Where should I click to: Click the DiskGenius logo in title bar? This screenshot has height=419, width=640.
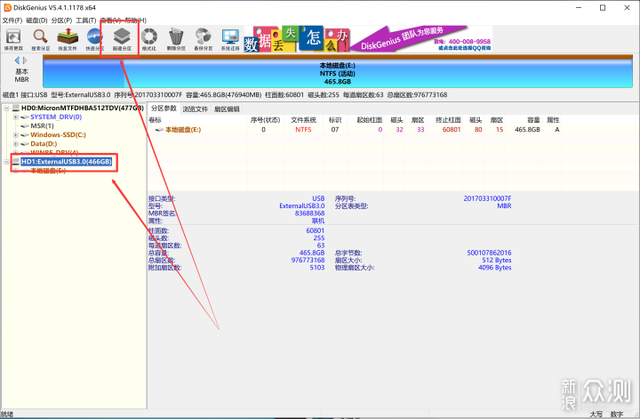[x=7, y=7]
